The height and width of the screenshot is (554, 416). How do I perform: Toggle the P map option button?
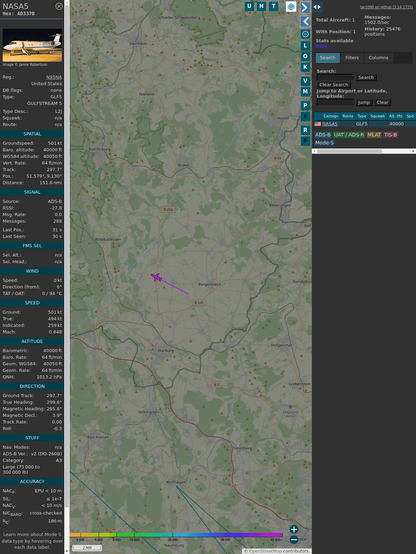click(x=305, y=105)
